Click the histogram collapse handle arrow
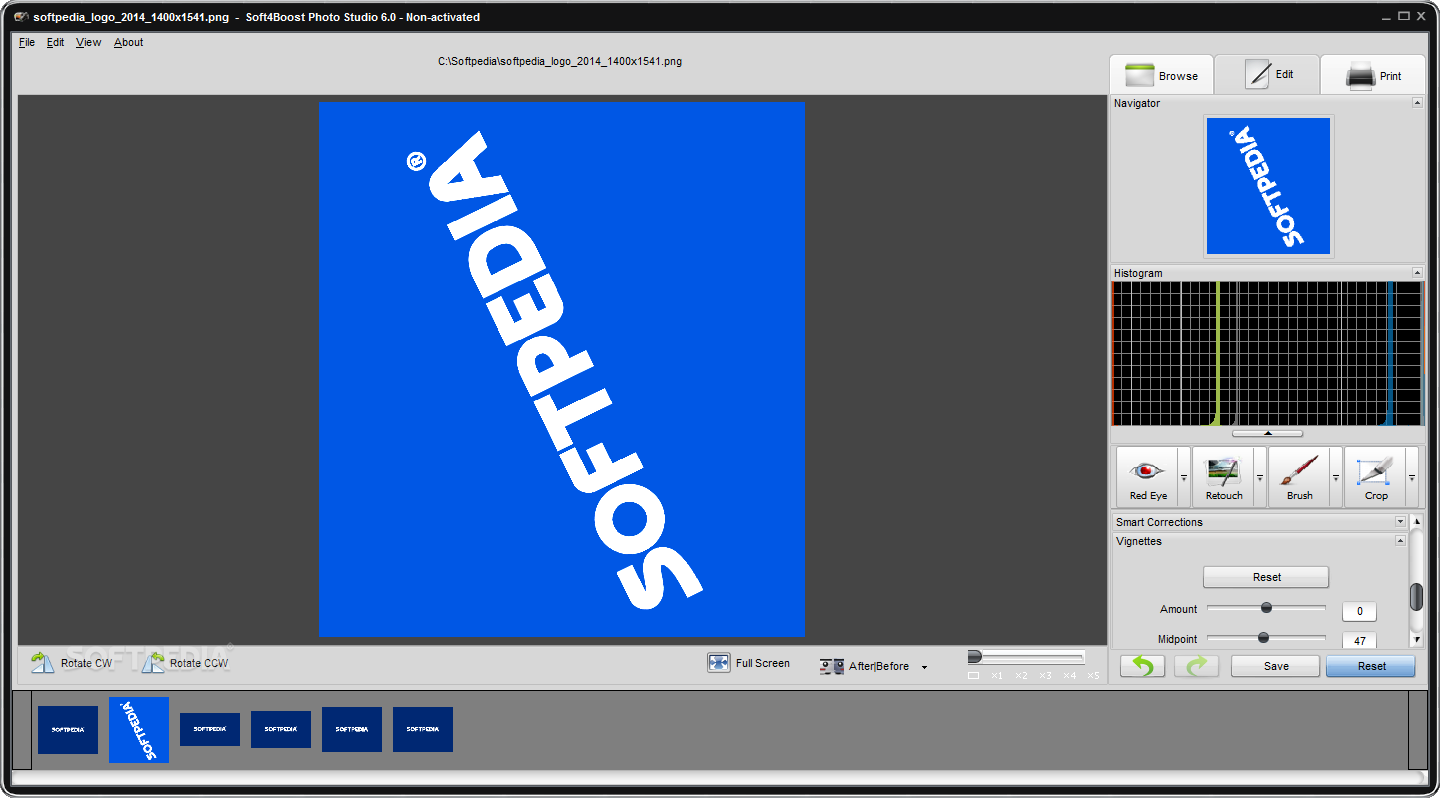The width and height of the screenshot is (1440, 798). (x=1267, y=433)
